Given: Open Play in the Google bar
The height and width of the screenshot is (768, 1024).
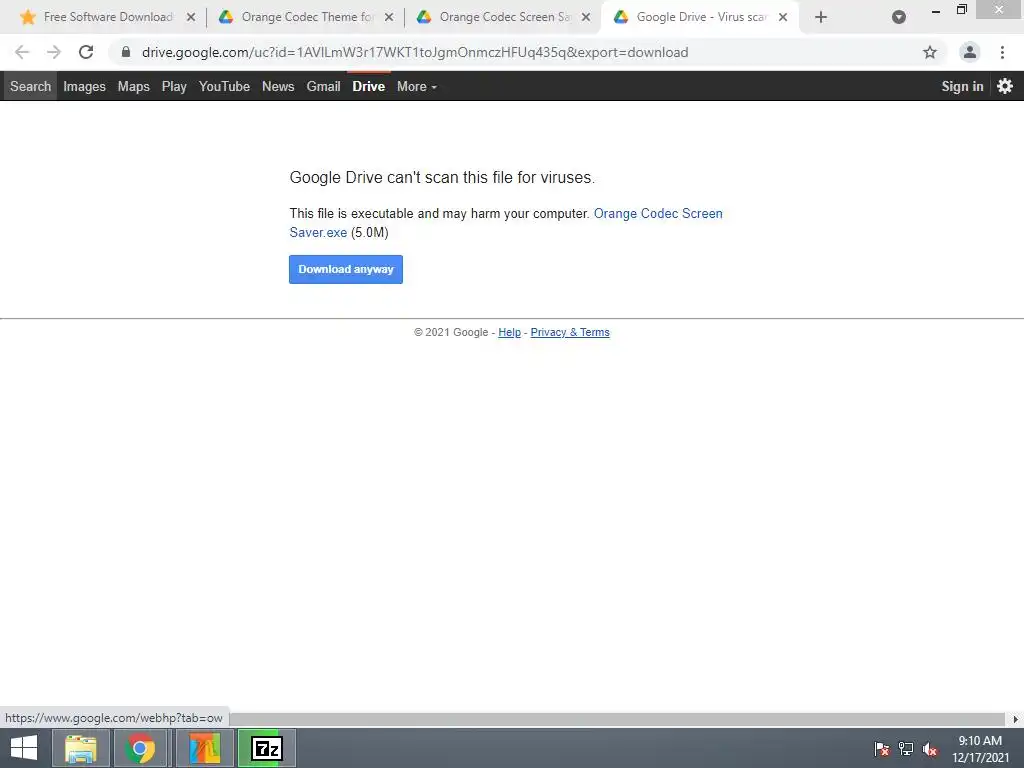Looking at the screenshot, I should click(x=174, y=86).
